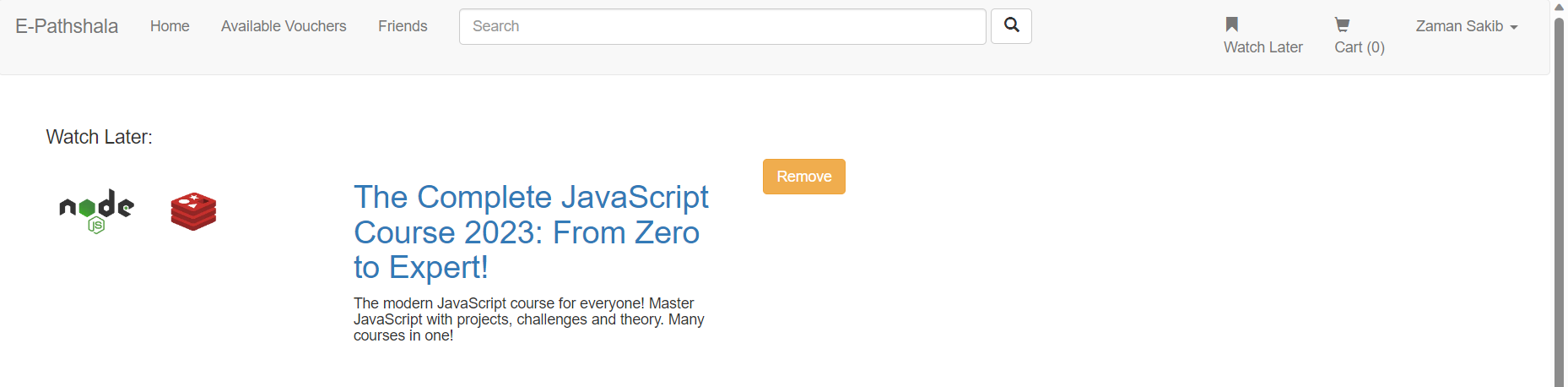Click the E-Pathshala brand logo text

(x=67, y=26)
